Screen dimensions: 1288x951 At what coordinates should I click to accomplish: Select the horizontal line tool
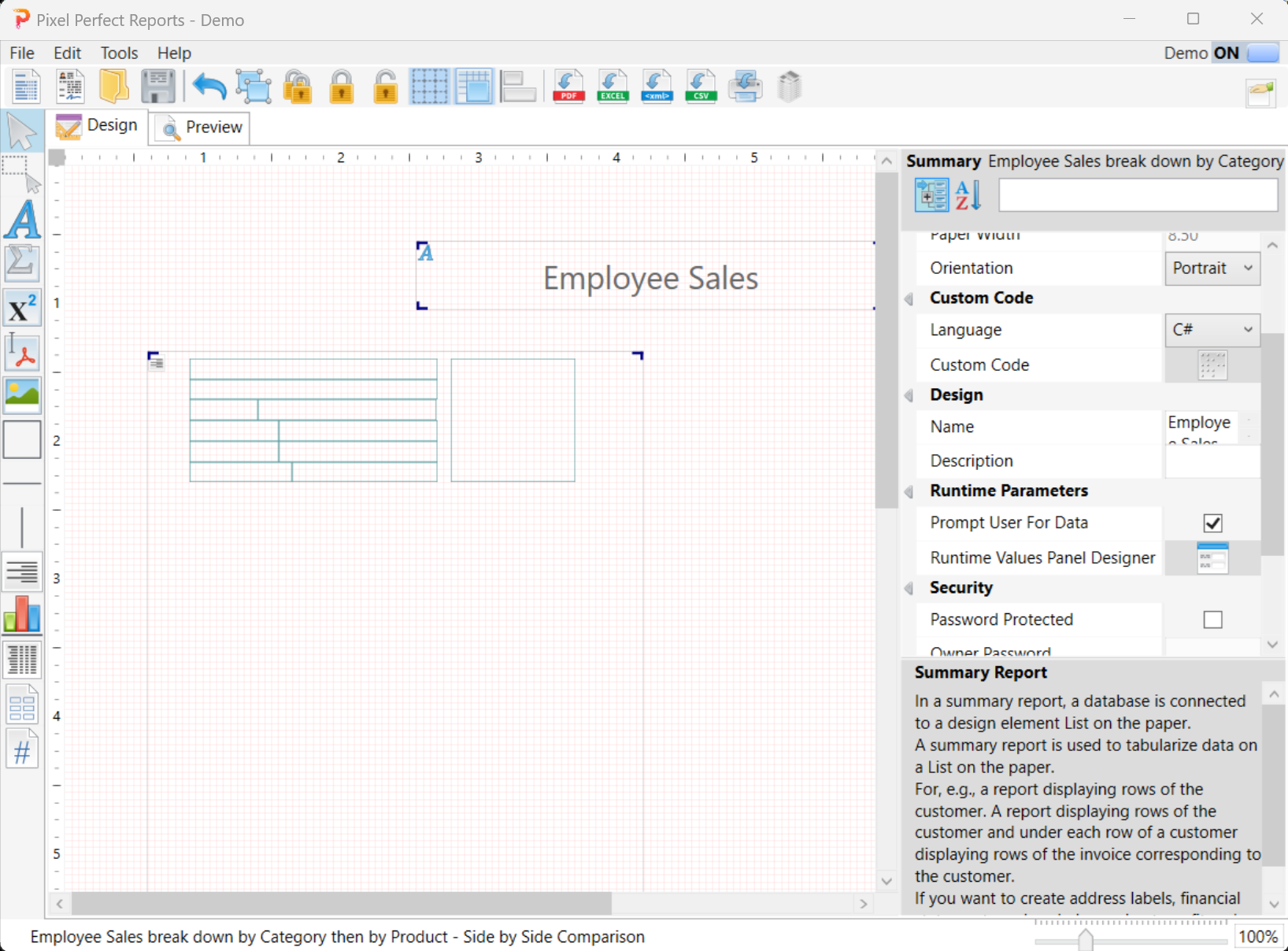coord(22,483)
